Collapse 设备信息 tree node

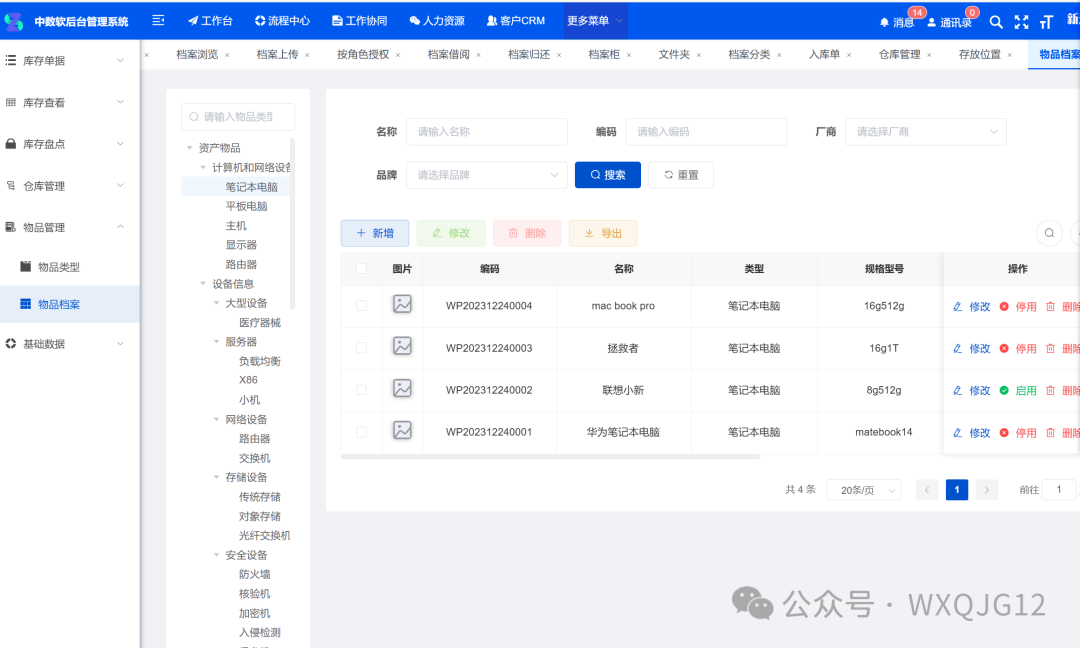(202, 284)
